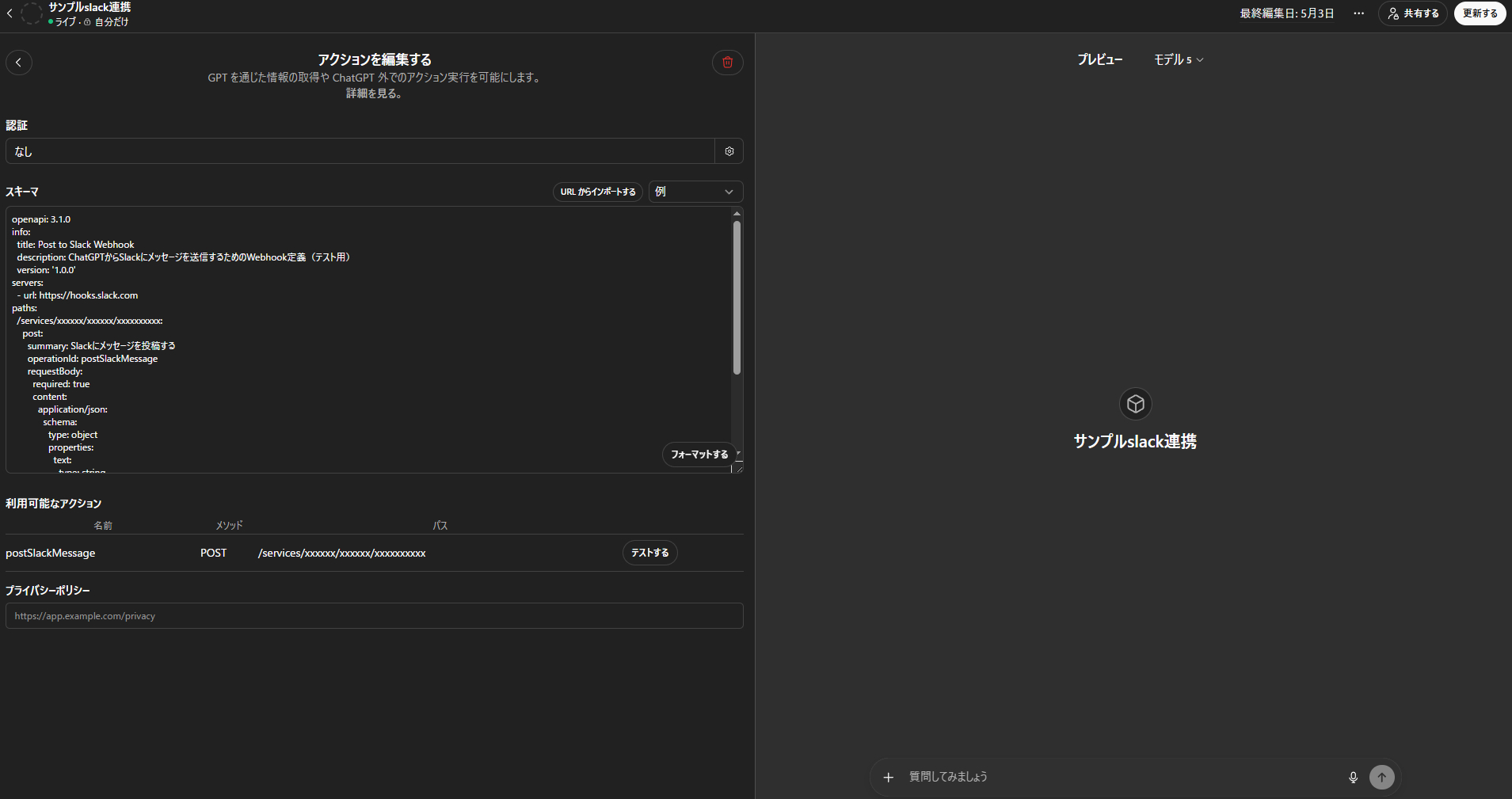Switch to the プレビュー tab
The image size is (1512, 799).
tap(1099, 60)
